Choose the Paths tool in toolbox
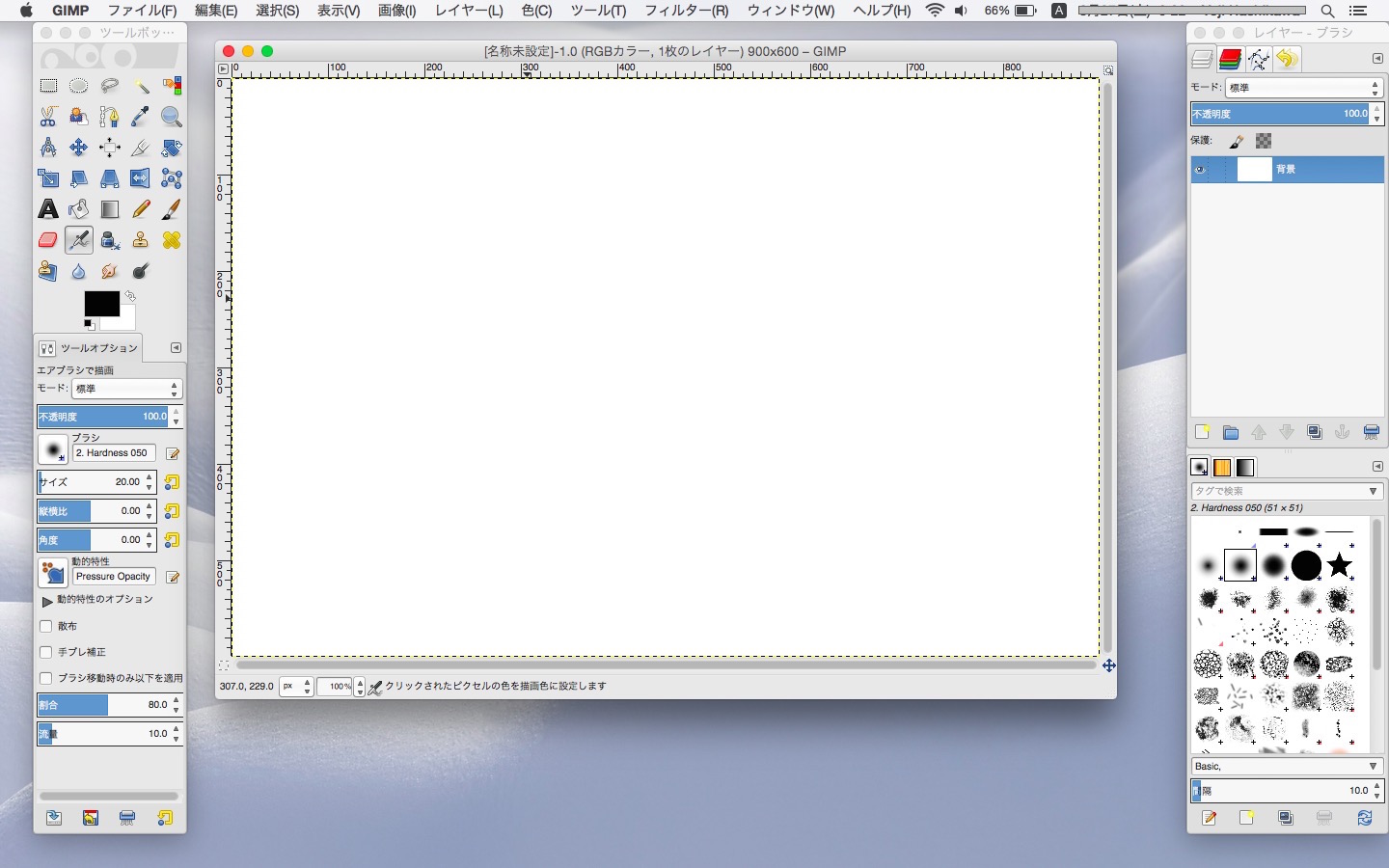This screenshot has width=1389, height=868. pyautogui.click(x=110, y=117)
